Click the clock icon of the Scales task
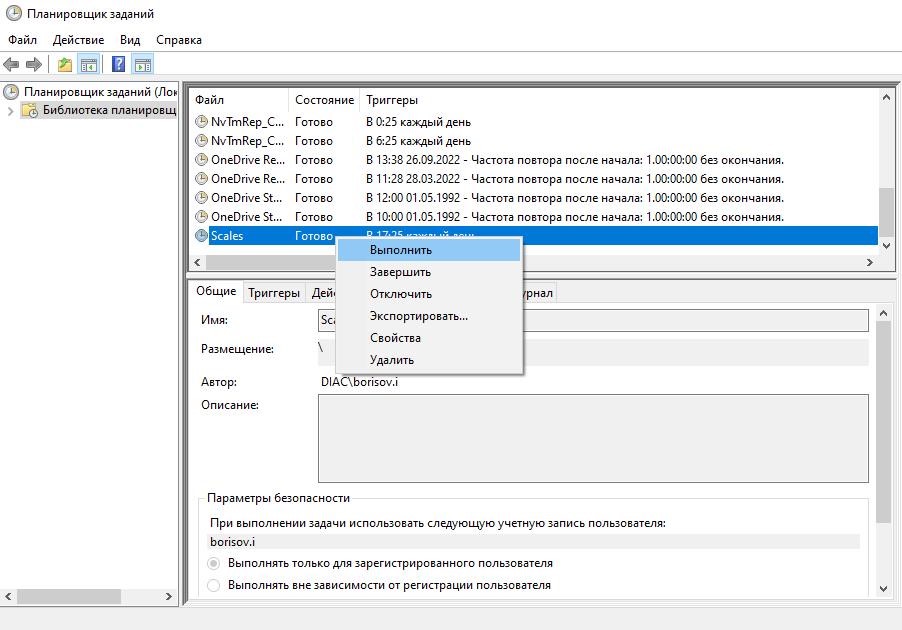902x630 pixels. [201, 236]
